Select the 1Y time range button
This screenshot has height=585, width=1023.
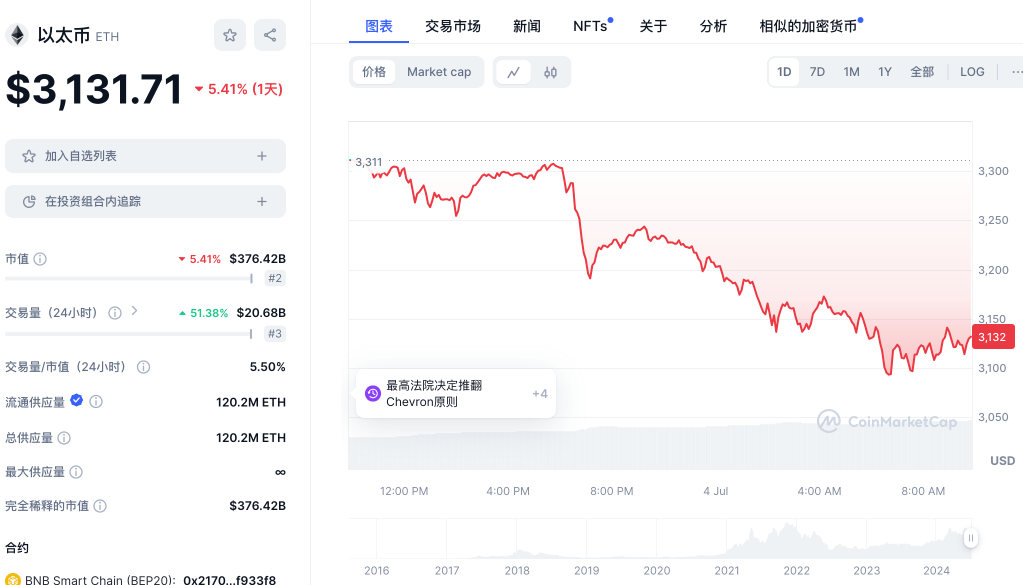click(x=885, y=72)
